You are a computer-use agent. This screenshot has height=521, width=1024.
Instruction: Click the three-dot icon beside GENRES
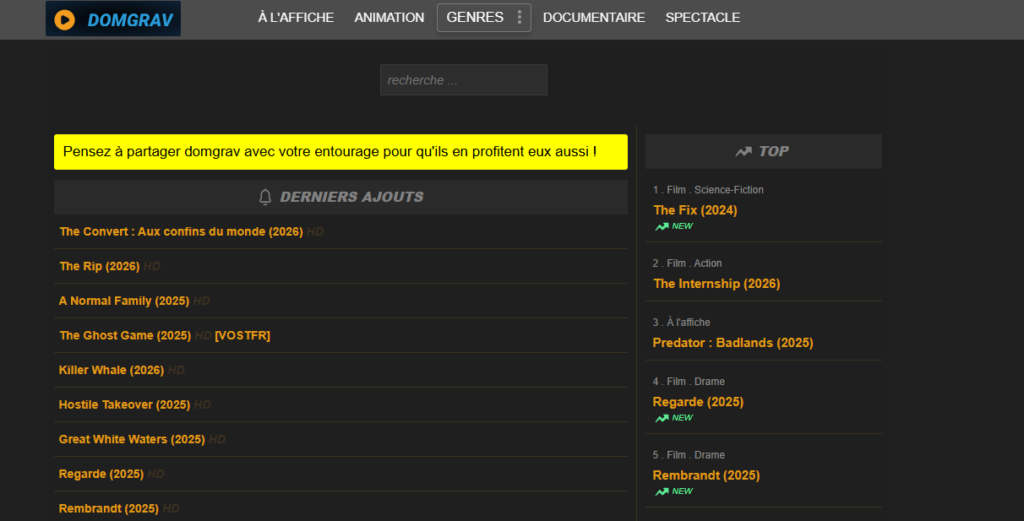click(x=519, y=17)
